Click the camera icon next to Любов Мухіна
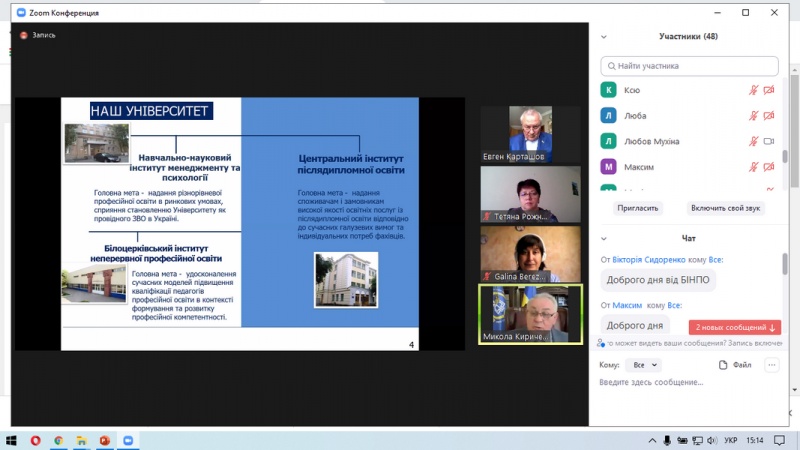 click(769, 141)
